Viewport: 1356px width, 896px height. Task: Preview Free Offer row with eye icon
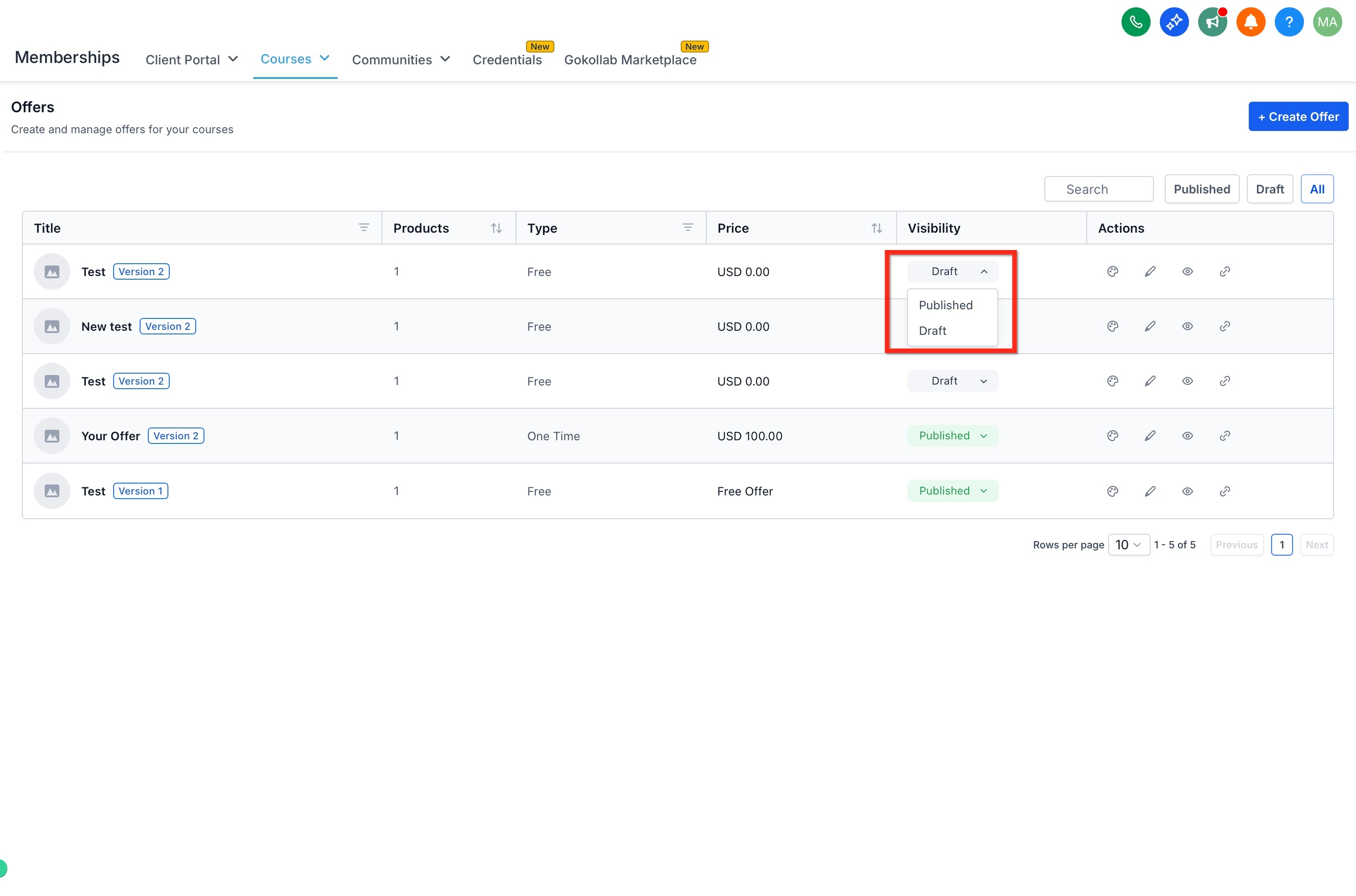[x=1187, y=491]
